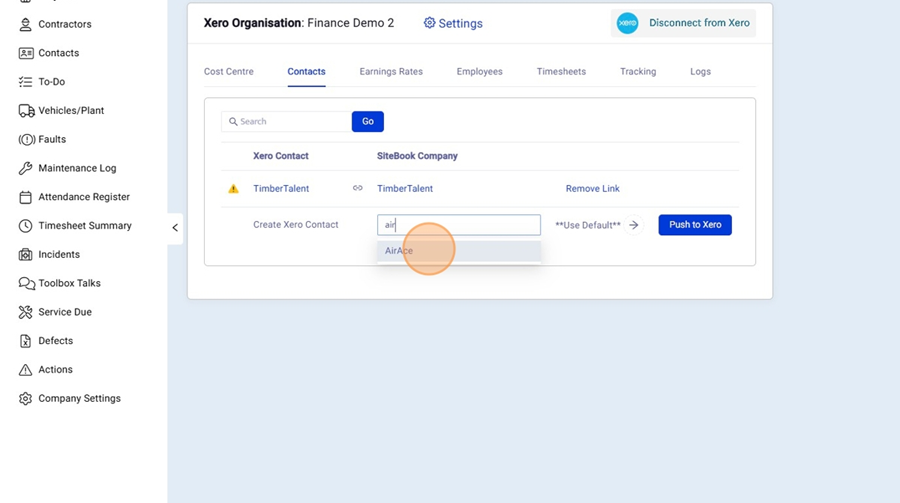Click the Contractors sidebar icon
Viewport: 900px width, 503px height.
coord(26,24)
